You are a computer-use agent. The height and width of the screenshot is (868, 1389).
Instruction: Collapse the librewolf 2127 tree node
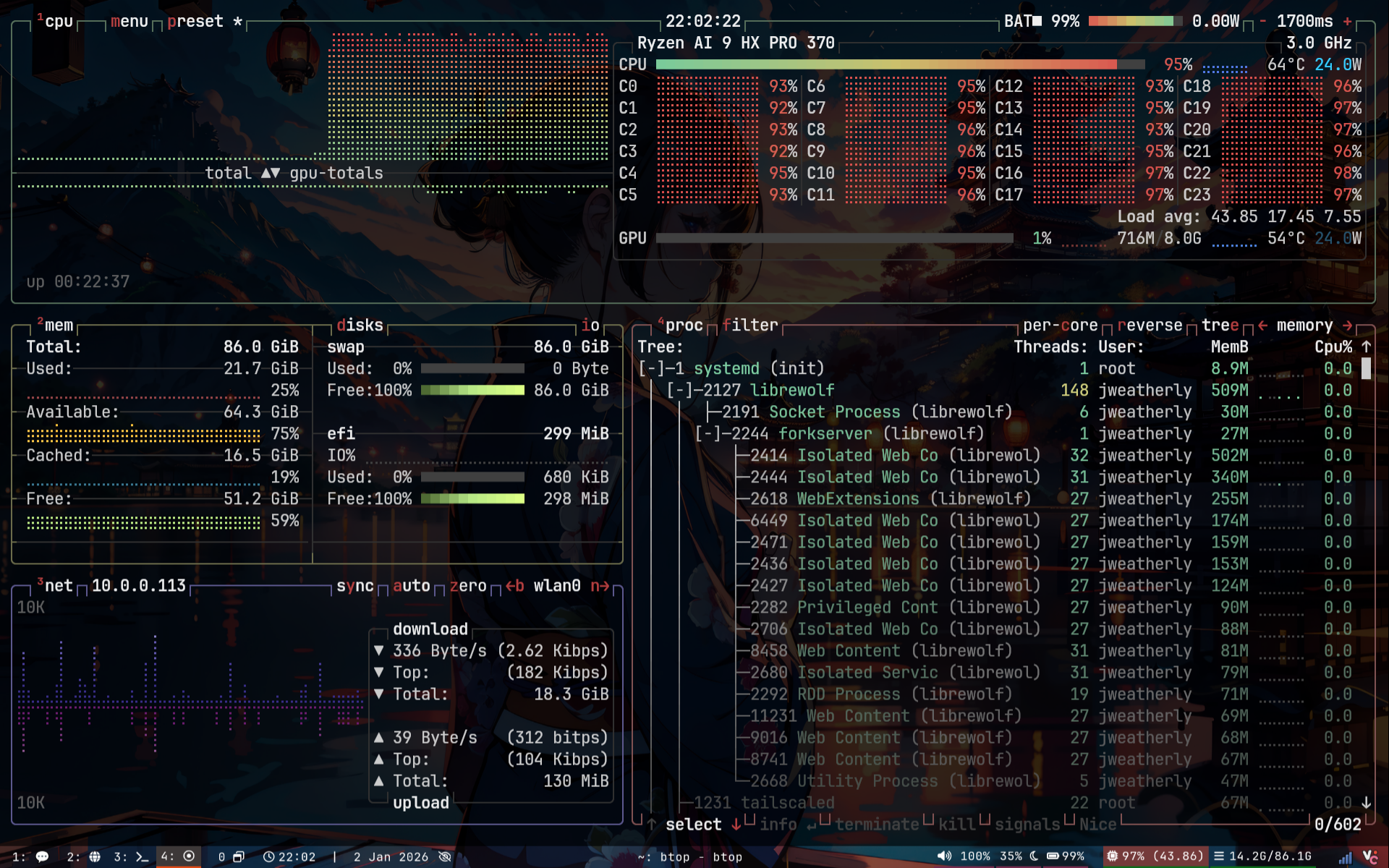click(680, 391)
